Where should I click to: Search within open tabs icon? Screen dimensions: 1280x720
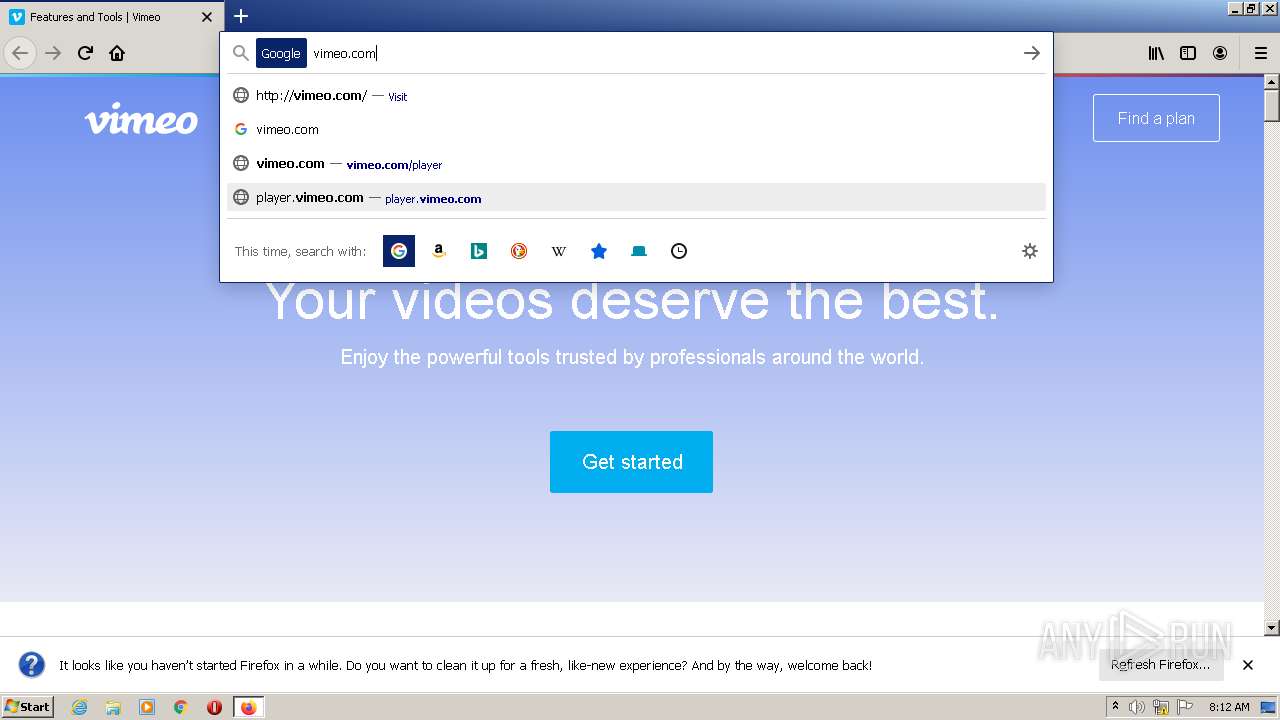point(639,251)
